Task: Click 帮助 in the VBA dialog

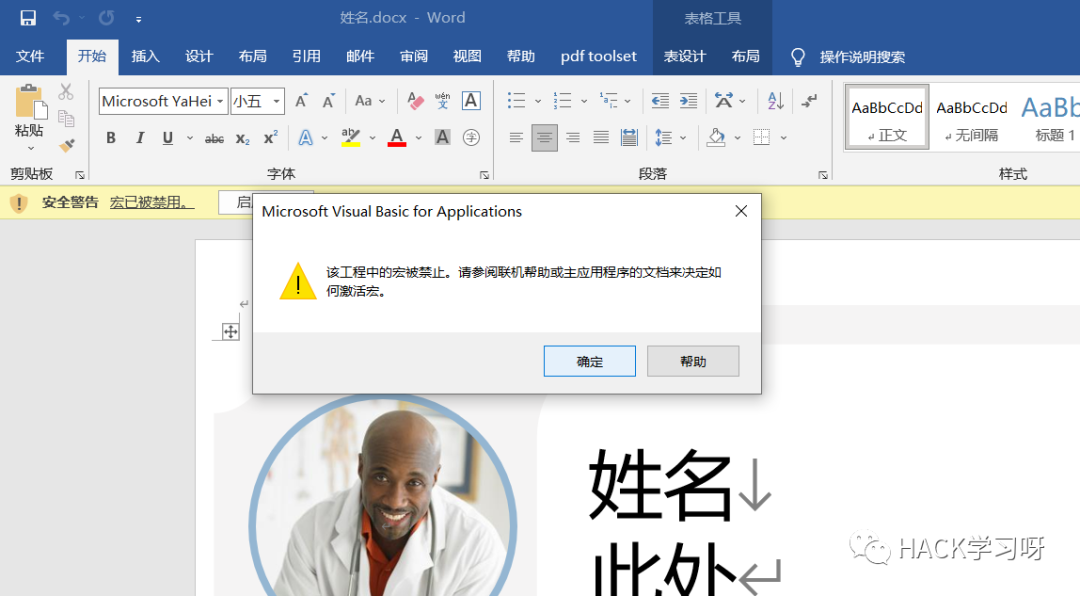Action: [693, 361]
